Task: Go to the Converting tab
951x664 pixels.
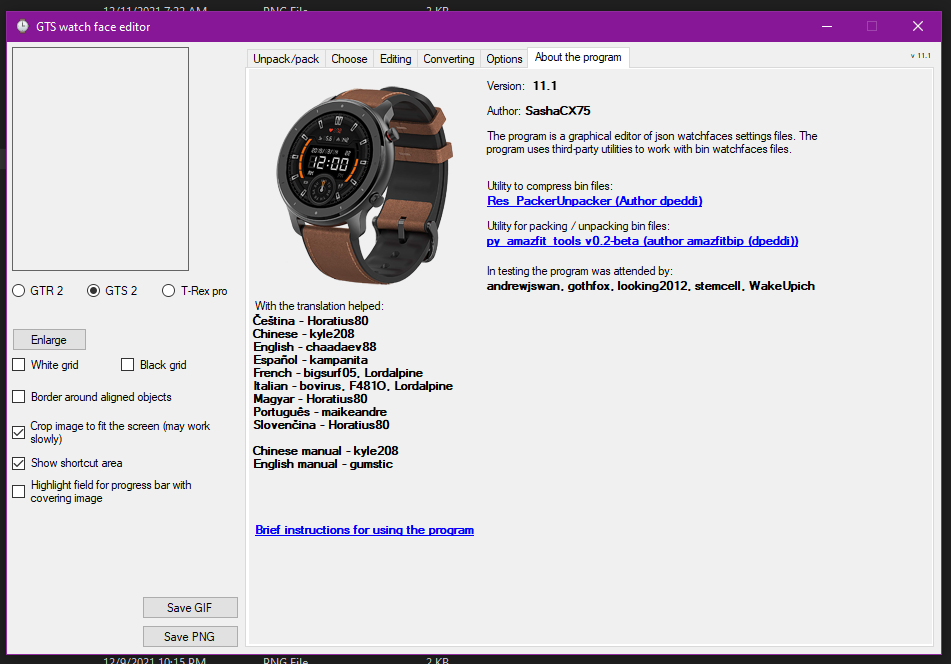Action: [x=449, y=59]
